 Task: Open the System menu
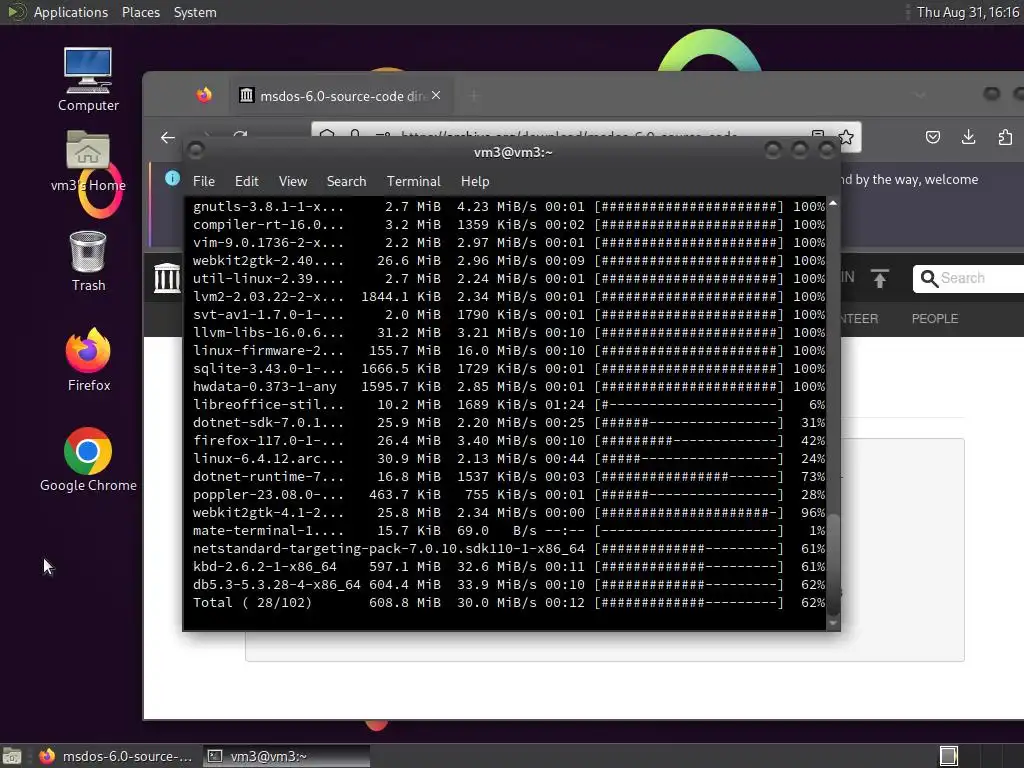coord(195,12)
